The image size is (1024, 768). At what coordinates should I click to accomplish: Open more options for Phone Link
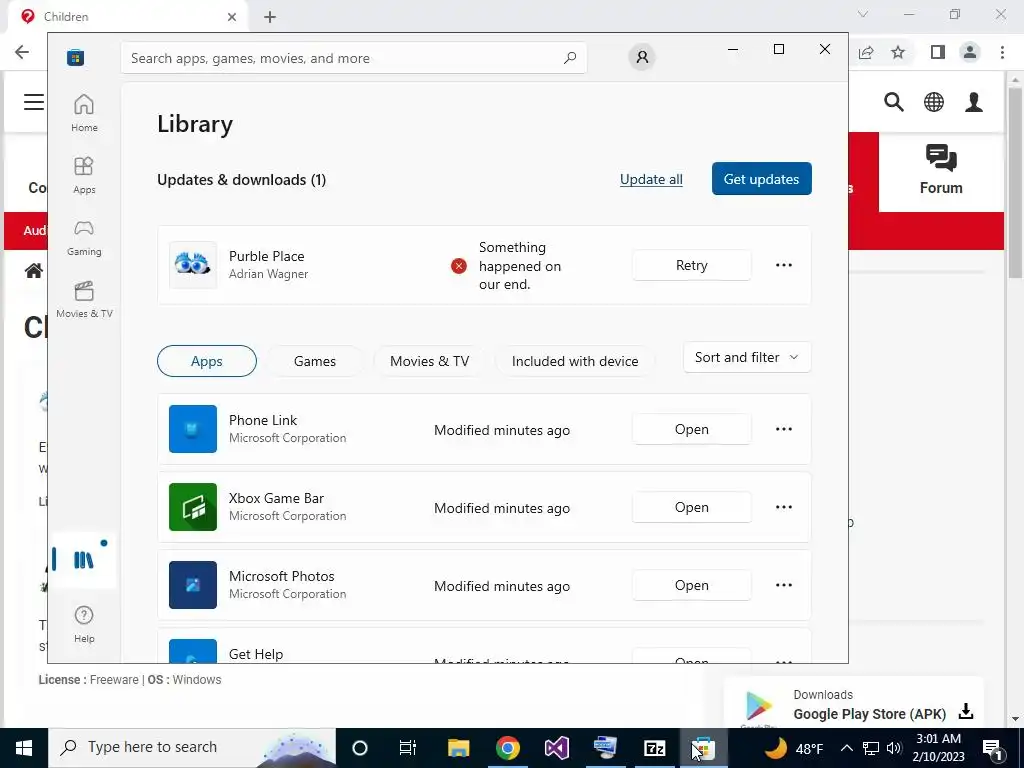pyautogui.click(x=784, y=429)
